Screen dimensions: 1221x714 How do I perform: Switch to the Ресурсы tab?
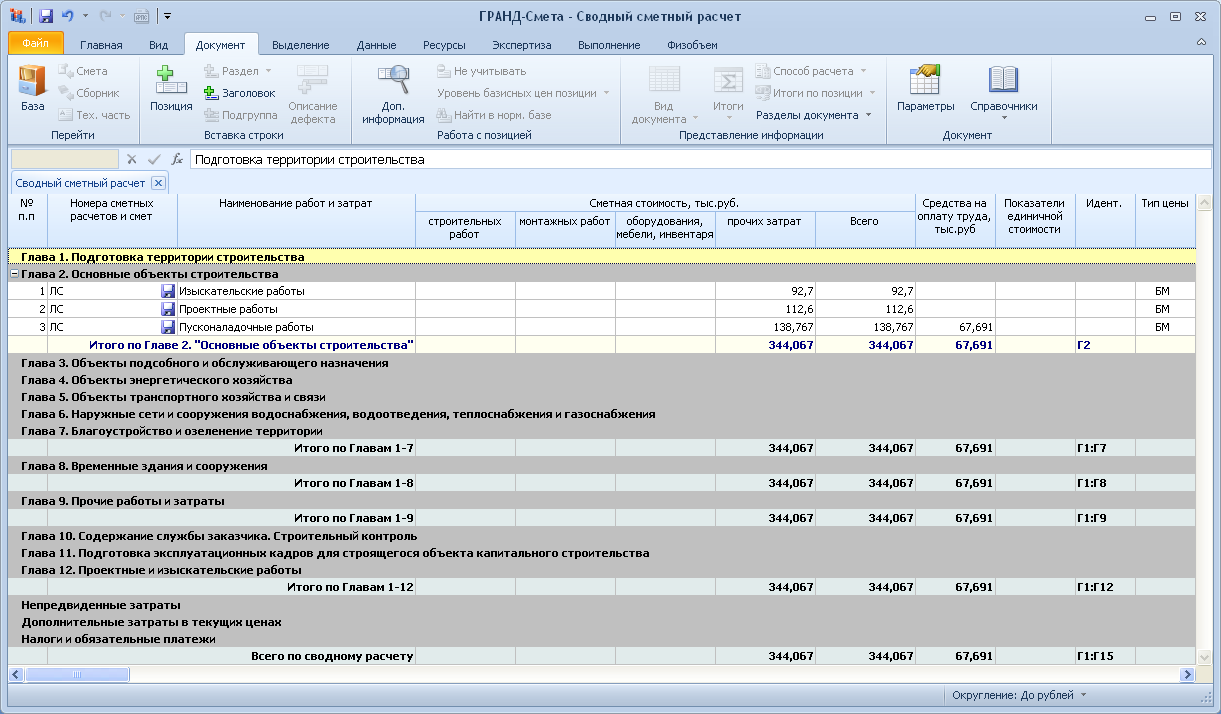444,45
